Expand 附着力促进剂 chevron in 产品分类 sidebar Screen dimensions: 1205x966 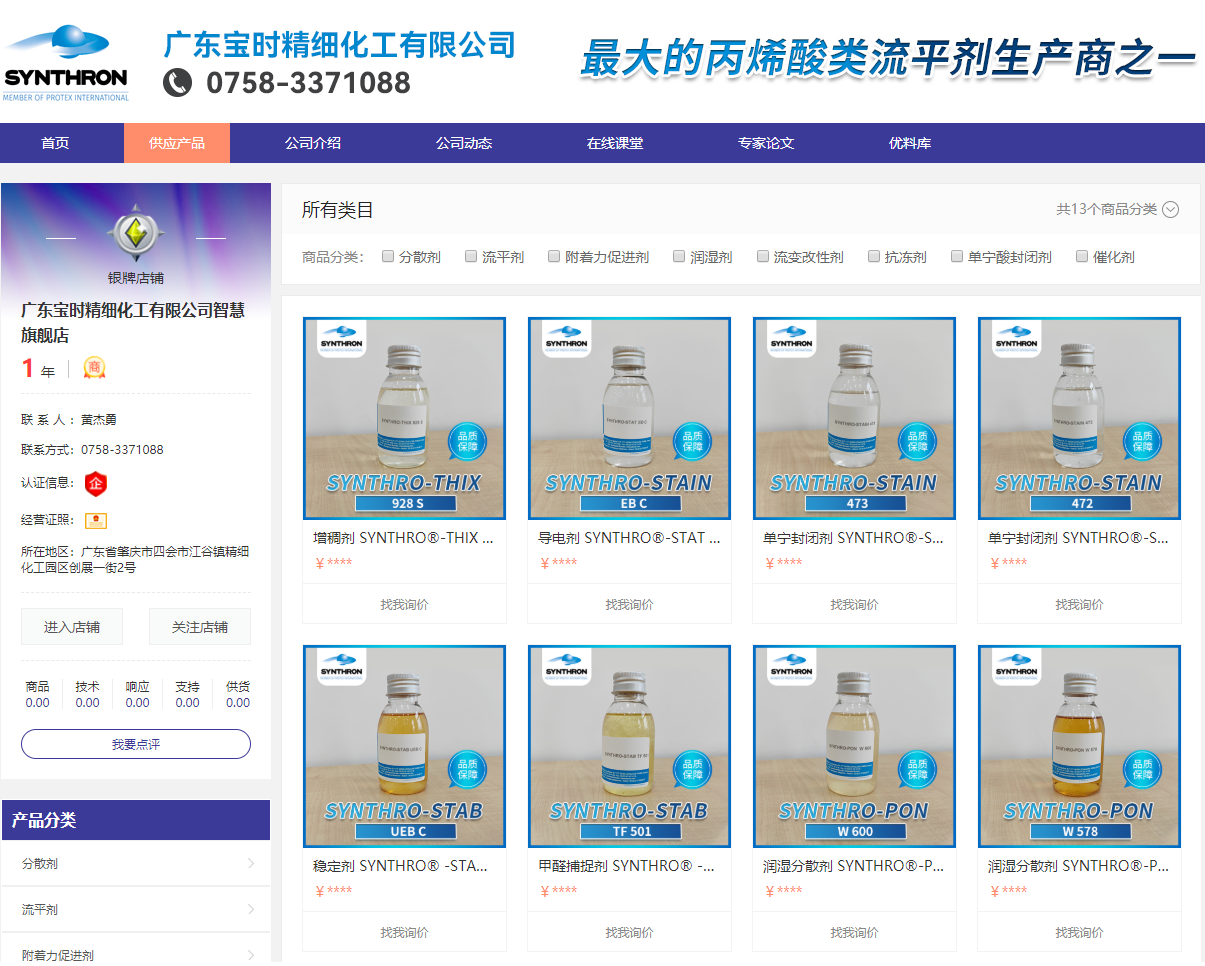tap(251, 955)
